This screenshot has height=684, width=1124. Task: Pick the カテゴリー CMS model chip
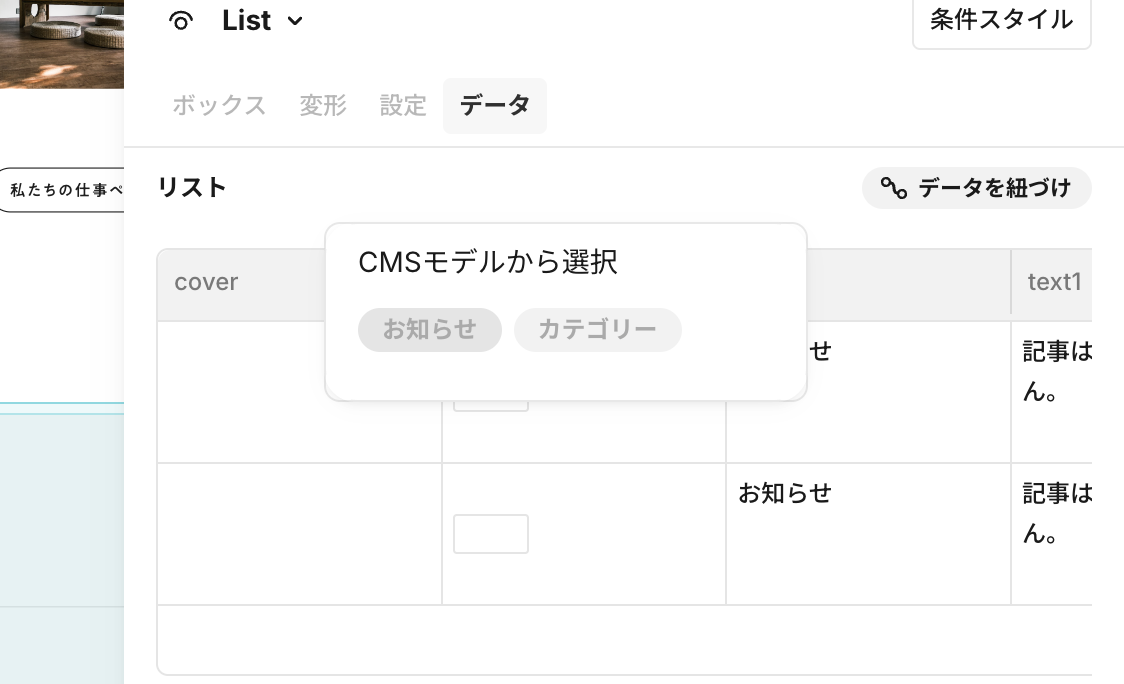coord(597,330)
